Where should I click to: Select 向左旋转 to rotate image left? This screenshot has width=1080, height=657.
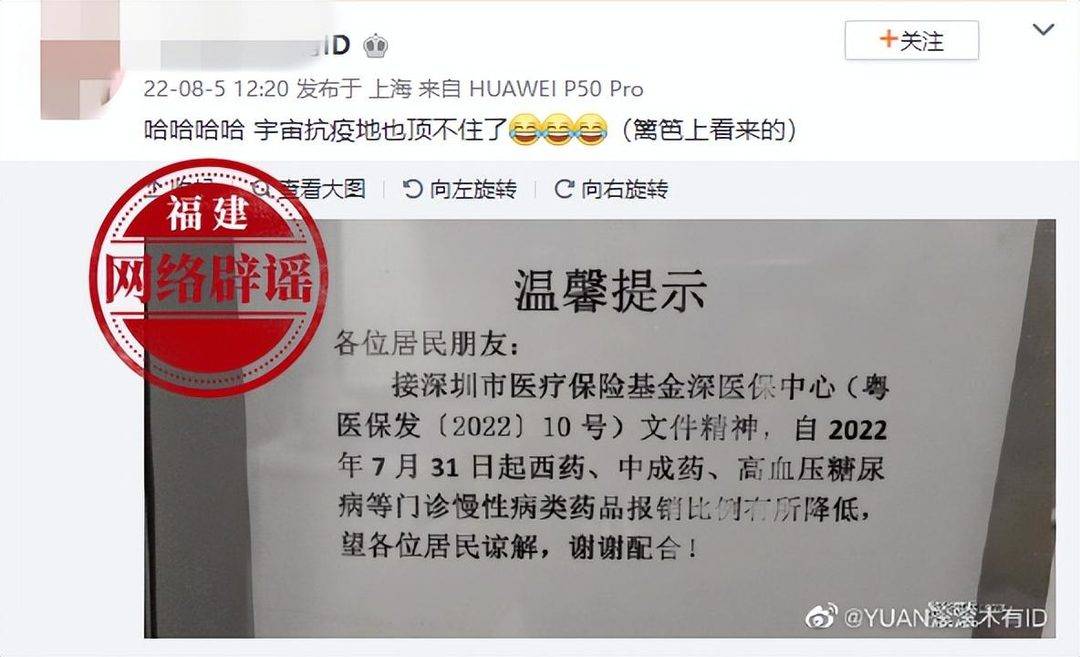point(460,189)
